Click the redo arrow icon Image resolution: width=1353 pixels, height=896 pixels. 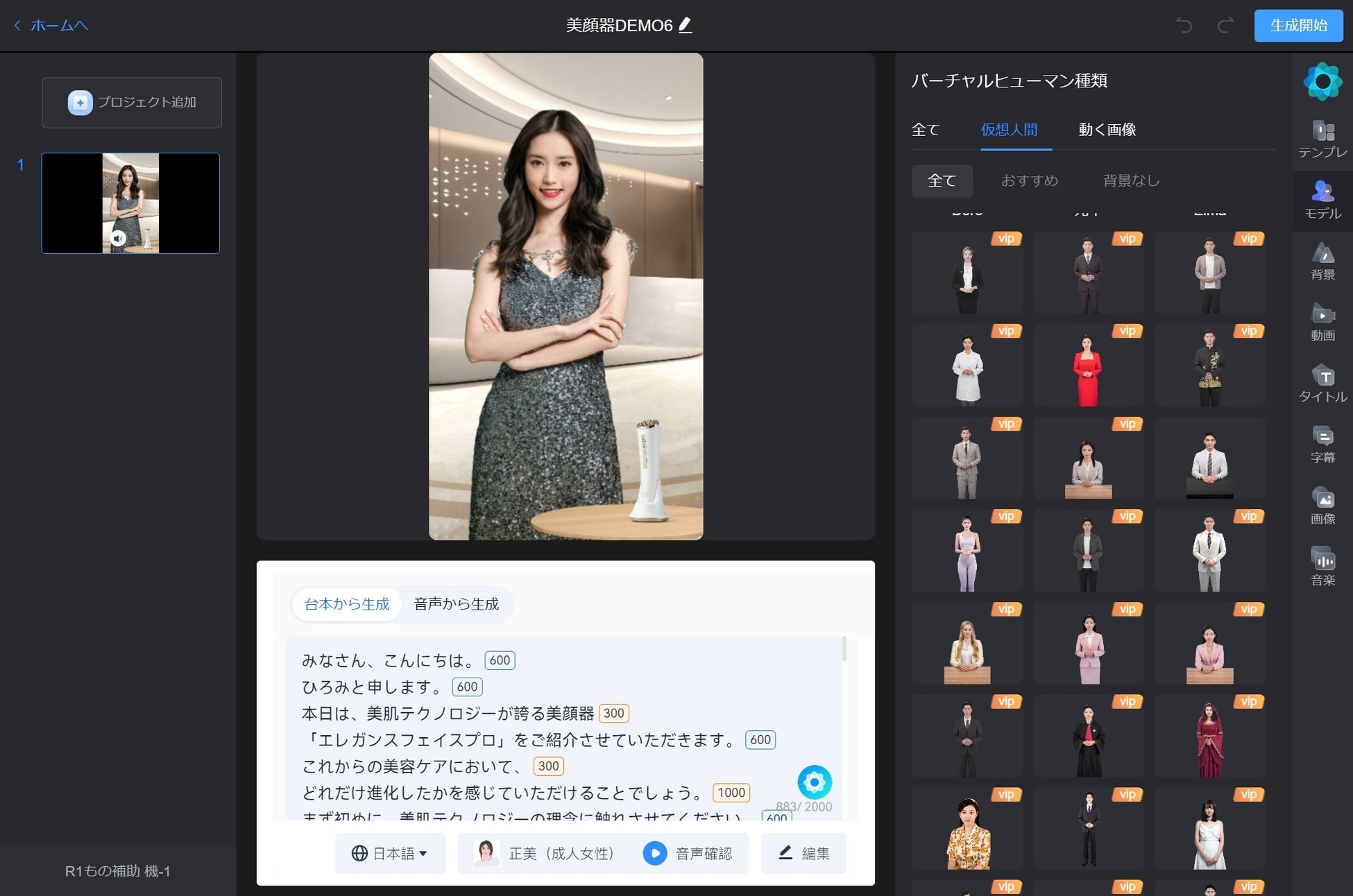click(1225, 26)
